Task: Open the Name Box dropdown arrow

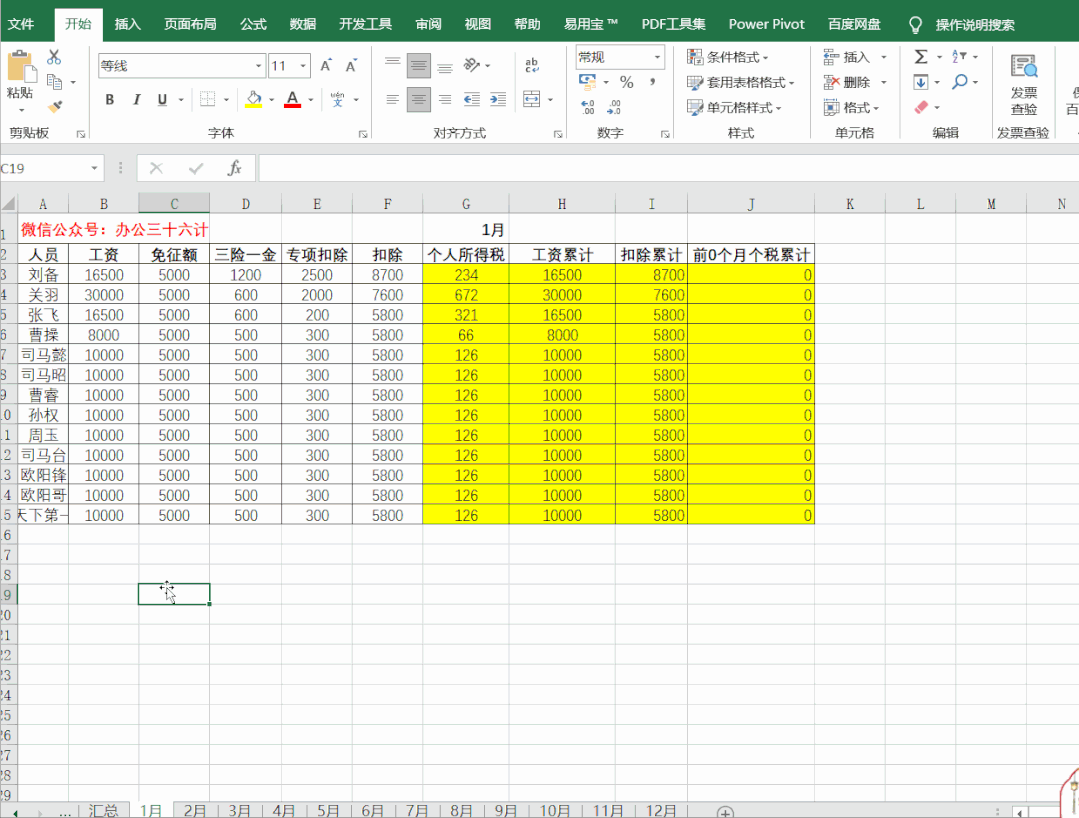Action: (94, 168)
